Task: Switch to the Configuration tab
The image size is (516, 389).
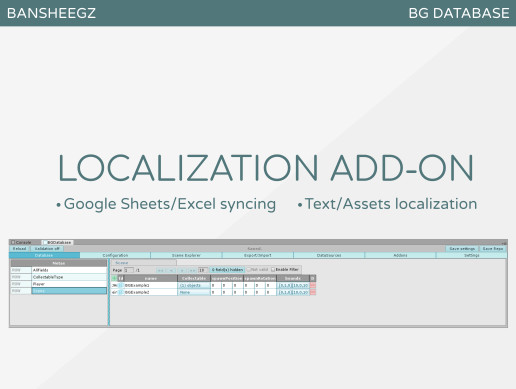Action: point(115,255)
